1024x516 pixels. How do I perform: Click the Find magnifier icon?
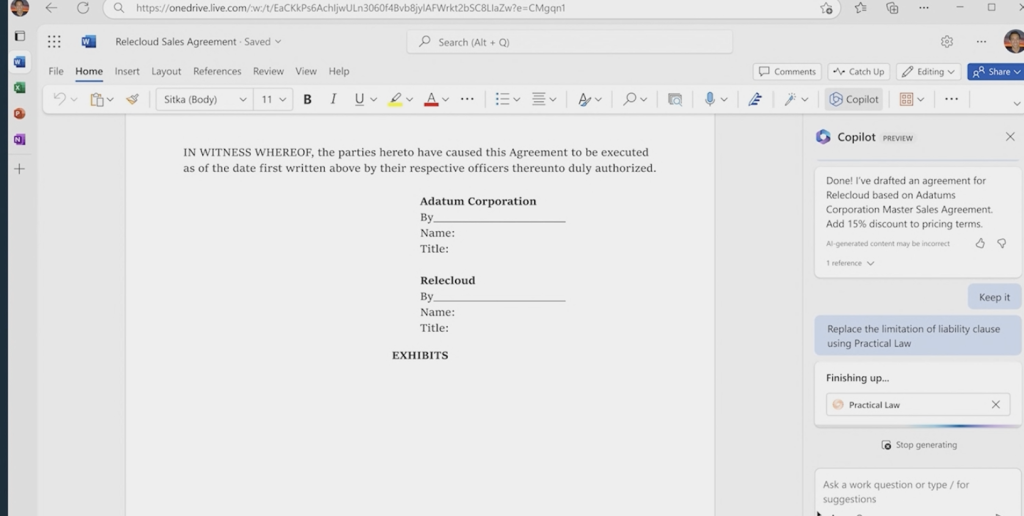tap(630, 99)
